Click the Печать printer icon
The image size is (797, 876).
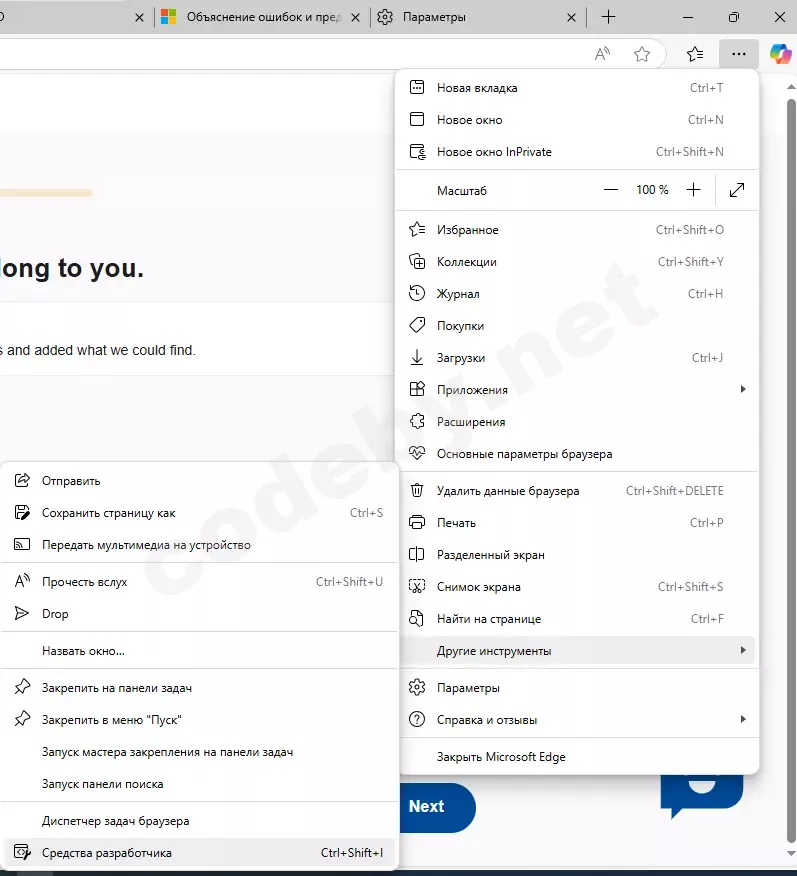pos(417,522)
